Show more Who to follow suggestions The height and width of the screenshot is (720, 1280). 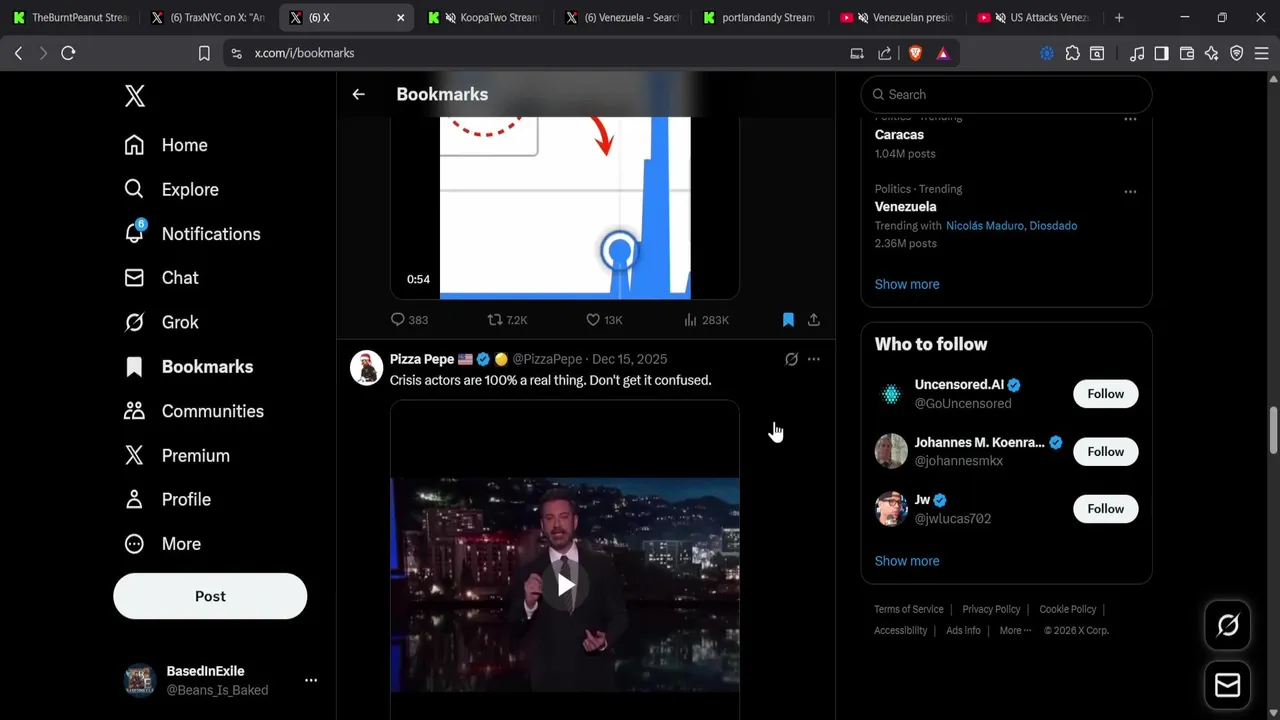[x=907, y=561]
